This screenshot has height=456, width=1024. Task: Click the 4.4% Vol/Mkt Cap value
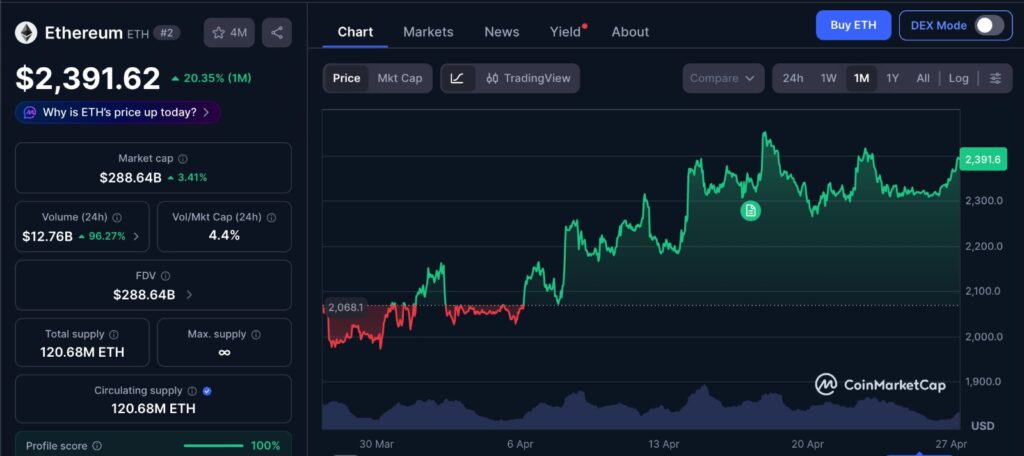[224, 236]
